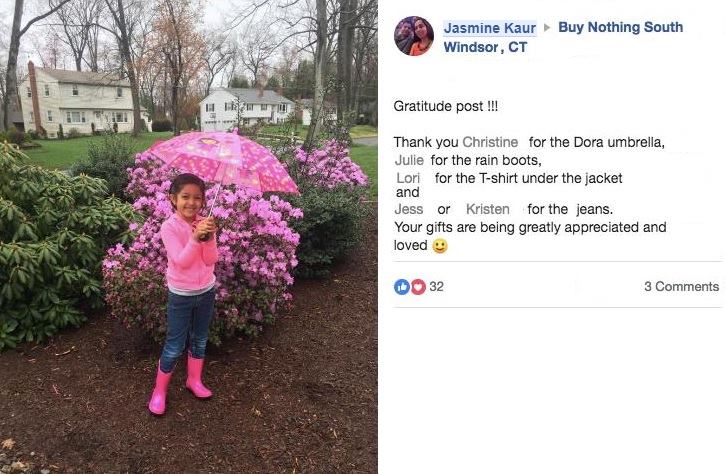The width and height of the screenshot is (726, 474).
Task: Click the pink Dora umbrella in the photo
Action: click(x=222, y=161)
